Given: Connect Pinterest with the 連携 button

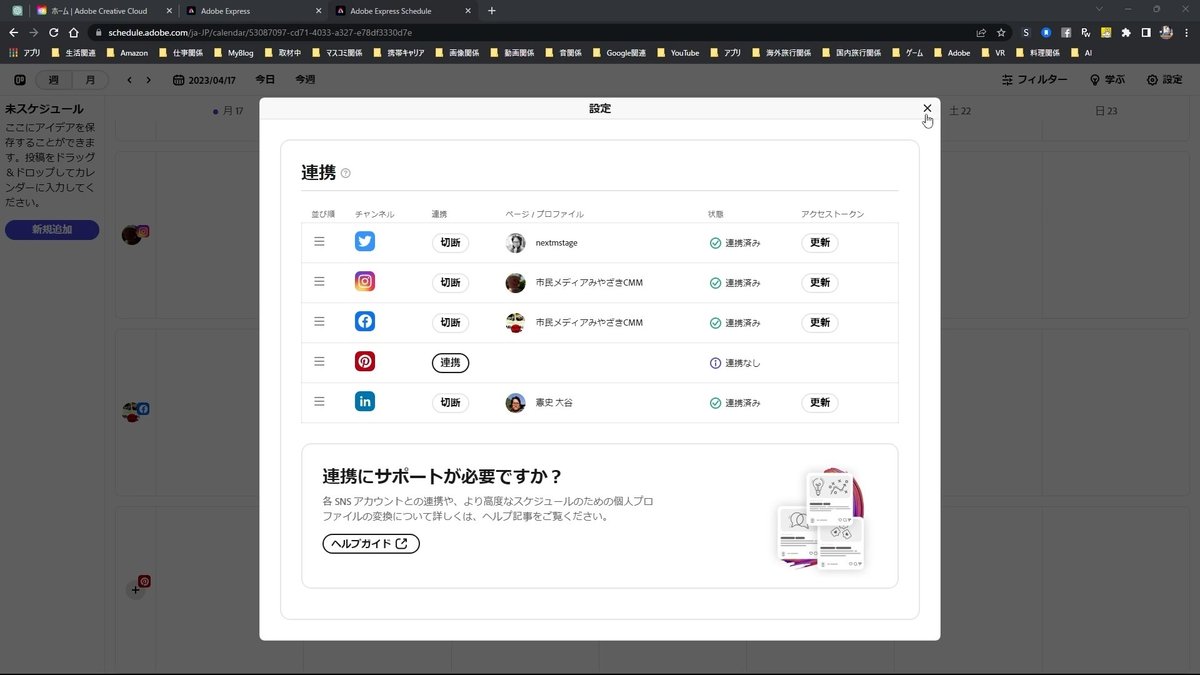Looking at the screenshot, I should click(450, 362).
